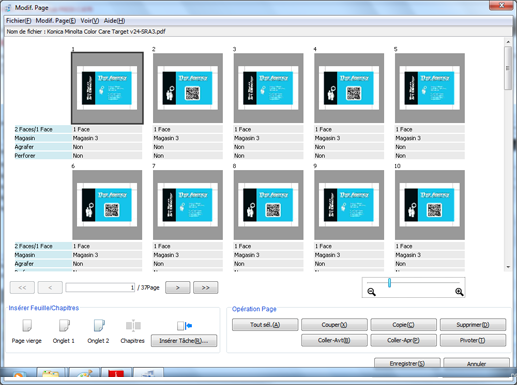This screenshot has height=385, width=517.
Task: Click the vertical scrollbar thumb
Action: 508,68
